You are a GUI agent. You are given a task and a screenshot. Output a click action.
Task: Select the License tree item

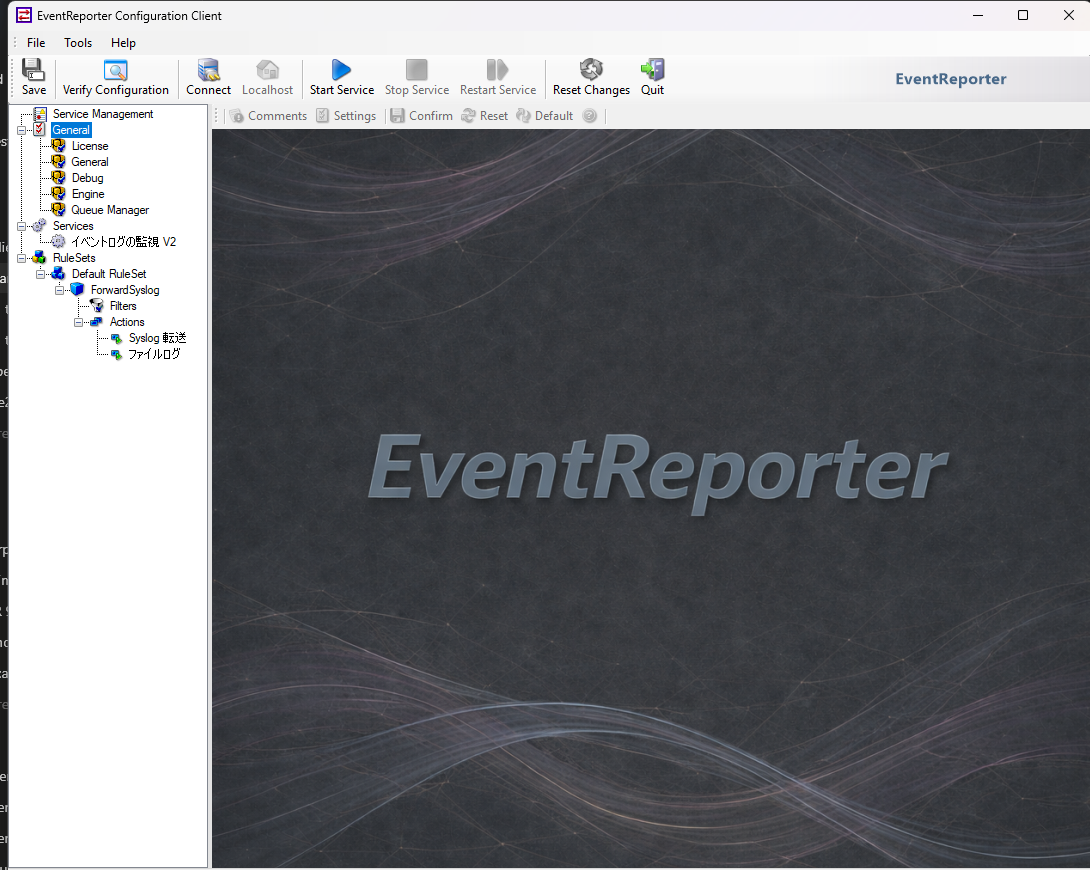point(90,146)
